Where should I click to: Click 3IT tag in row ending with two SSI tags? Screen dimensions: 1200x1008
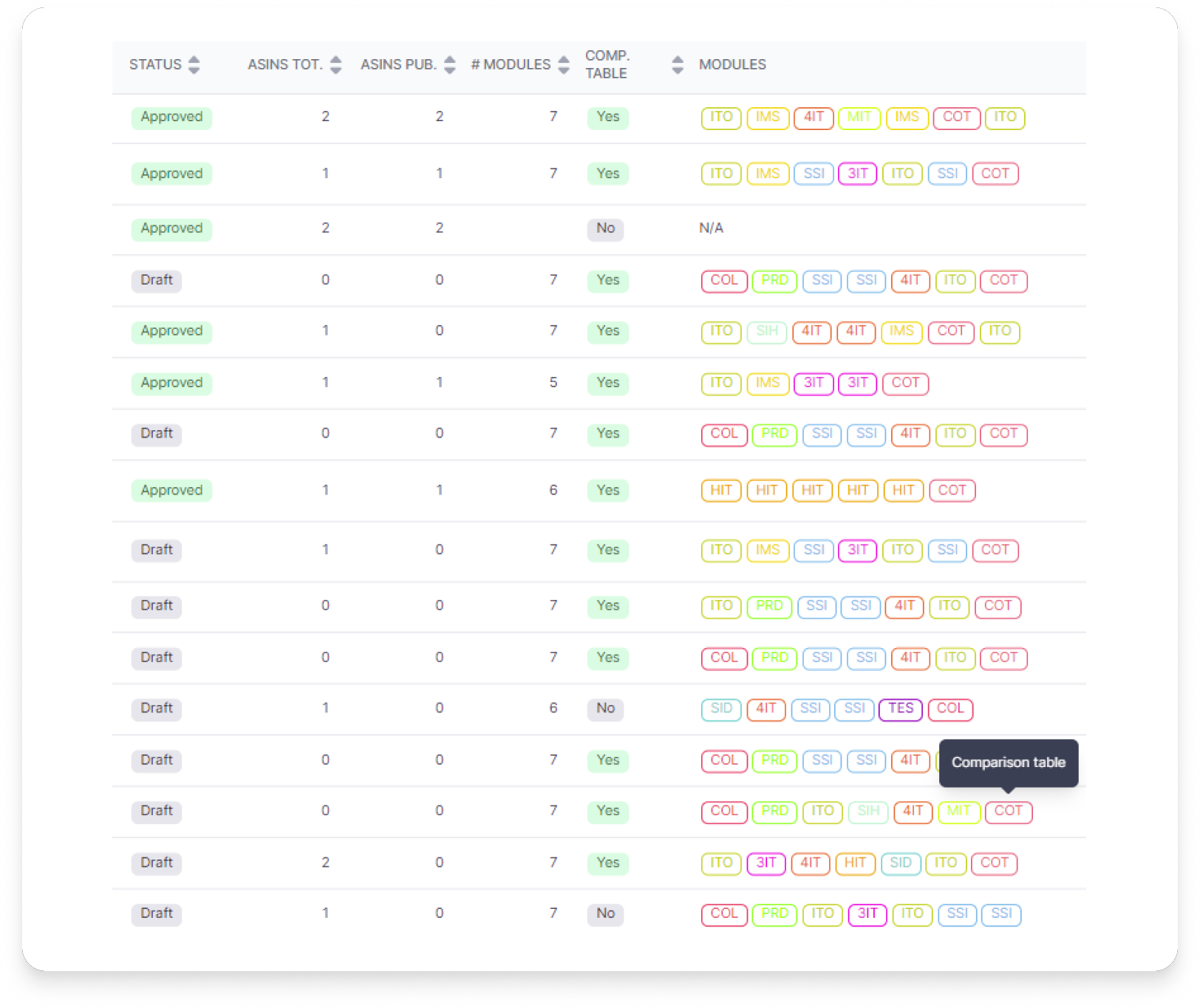coord(867,914)
